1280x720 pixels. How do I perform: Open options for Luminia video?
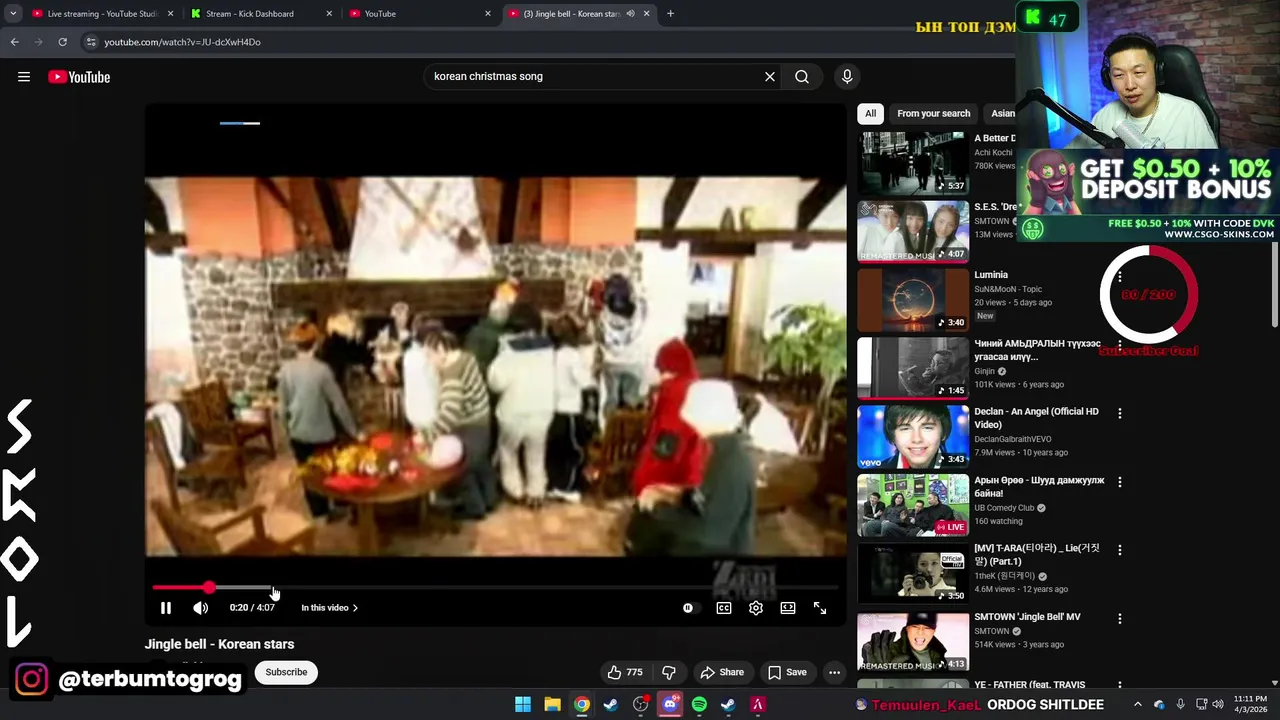click(x=1120, y=276)
